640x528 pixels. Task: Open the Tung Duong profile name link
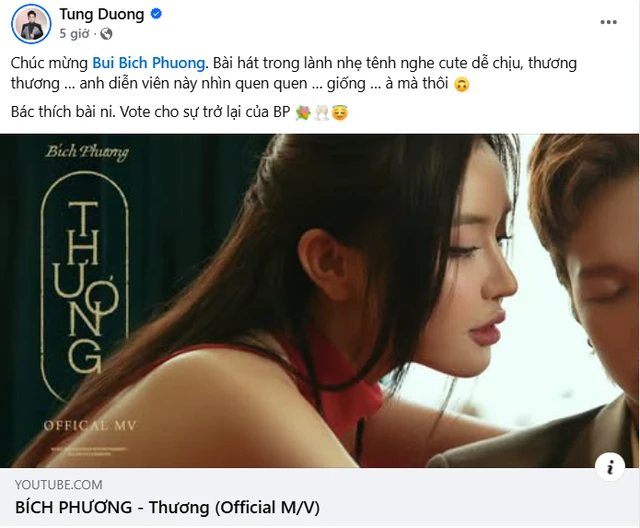coord(102,14)
